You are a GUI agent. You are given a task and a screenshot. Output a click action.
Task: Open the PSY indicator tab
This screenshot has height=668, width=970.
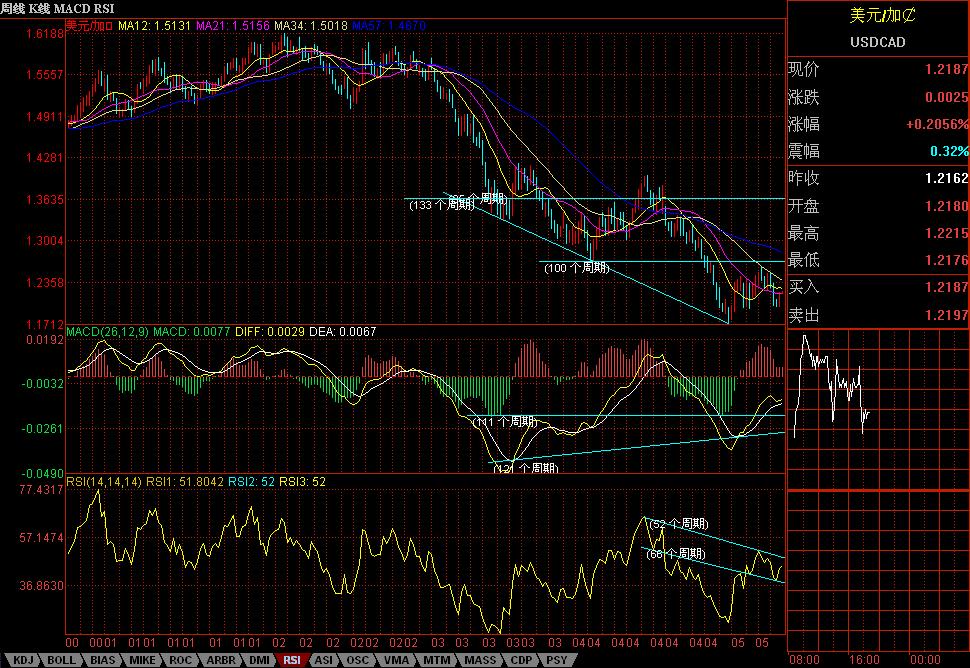[x=555, y=660]
